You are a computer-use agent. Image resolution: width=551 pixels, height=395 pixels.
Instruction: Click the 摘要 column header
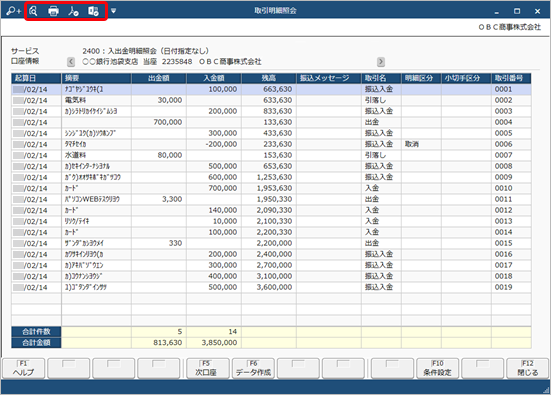[96, 78]
